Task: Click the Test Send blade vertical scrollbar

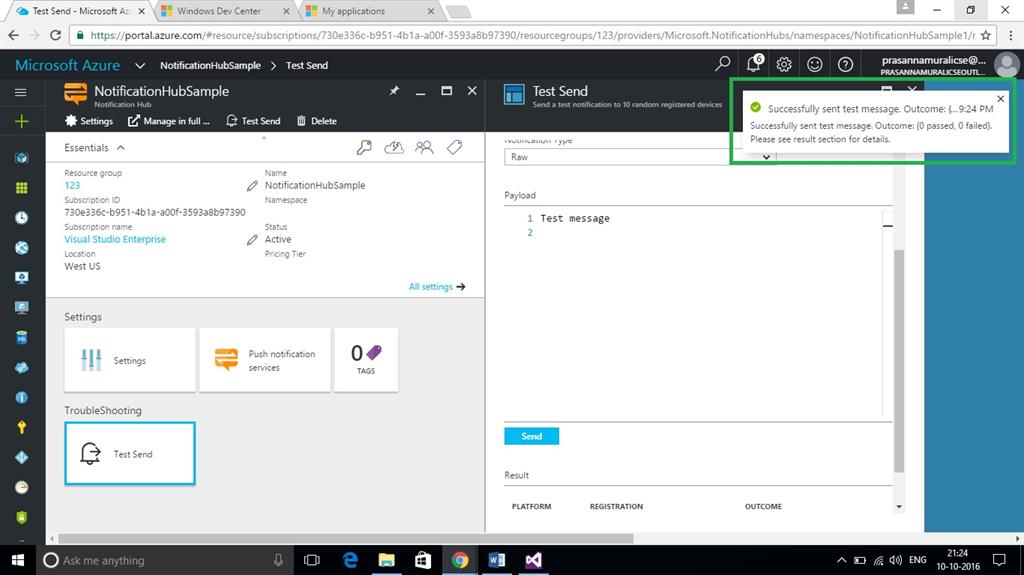Action: click(899, 360)
